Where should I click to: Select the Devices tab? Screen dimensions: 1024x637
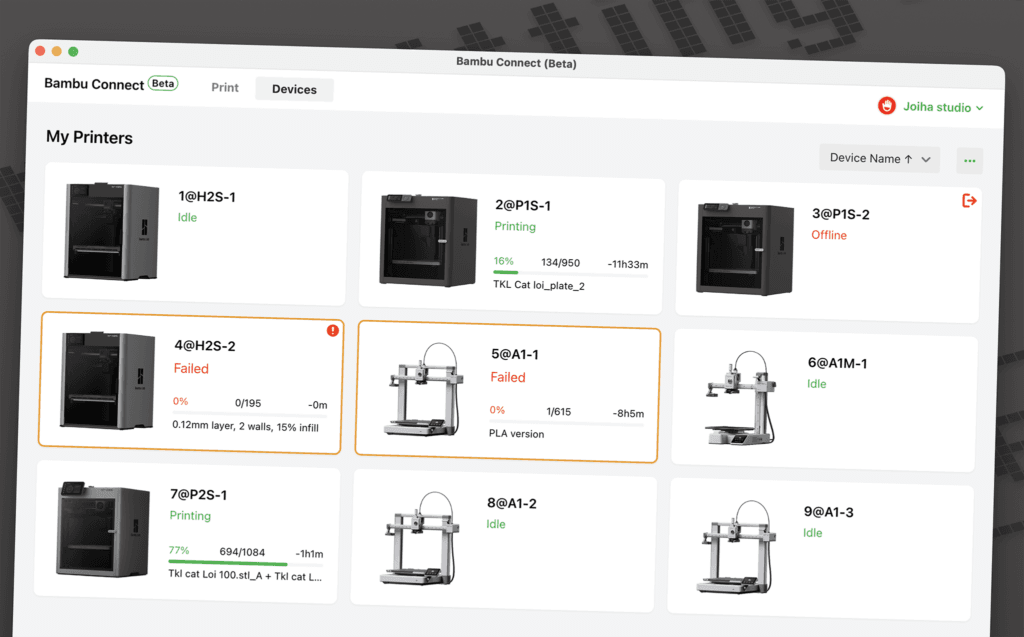(293, 89)
